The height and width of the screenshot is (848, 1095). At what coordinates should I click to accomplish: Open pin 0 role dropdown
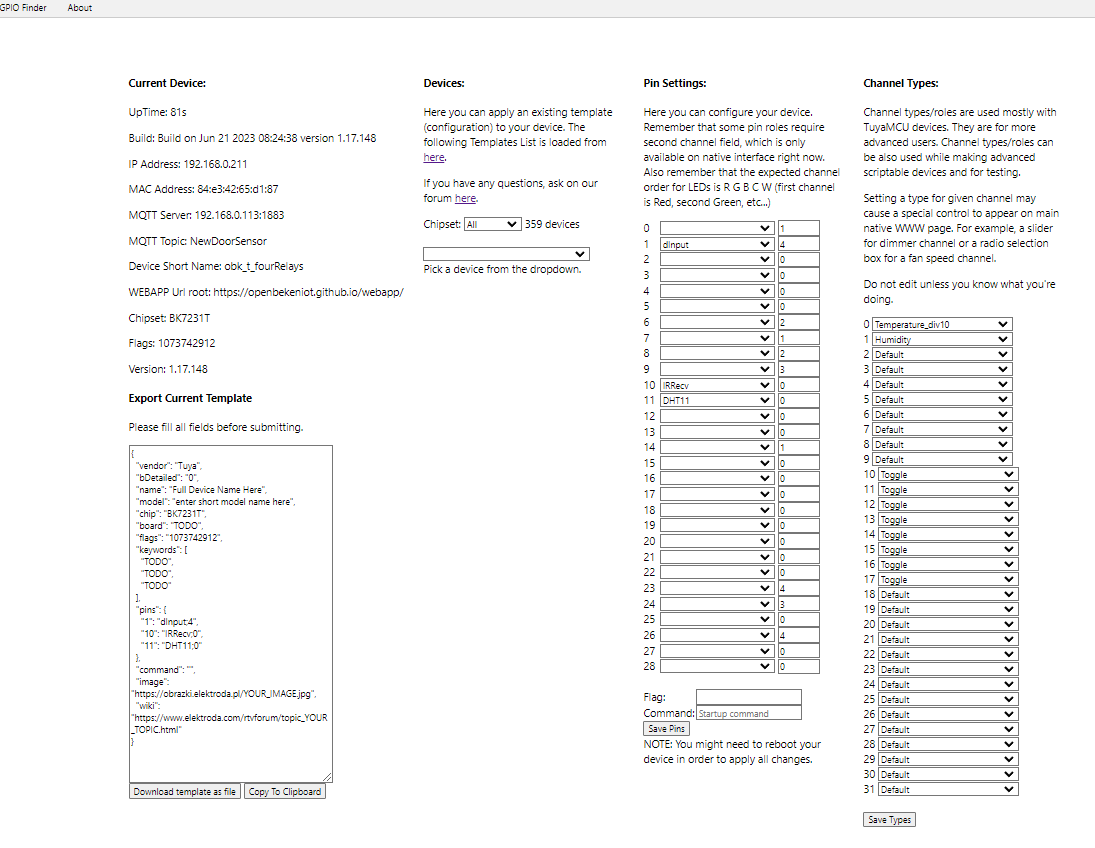(x=716, y=228)
